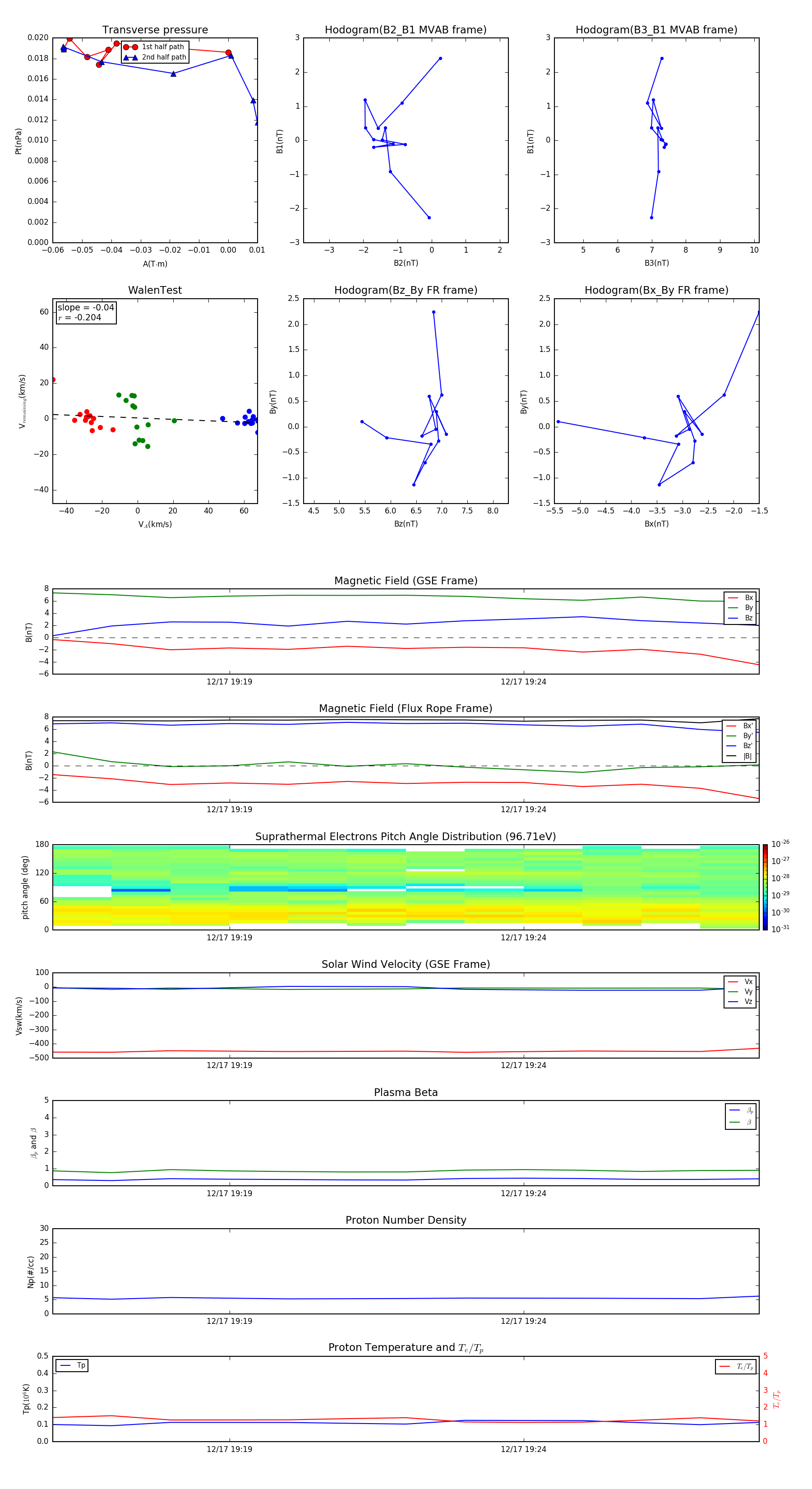Click the Suprathermal Electrons Pitch Angle Distribution title
This screenshot has height=1489, width=812.
coord(406,837)
